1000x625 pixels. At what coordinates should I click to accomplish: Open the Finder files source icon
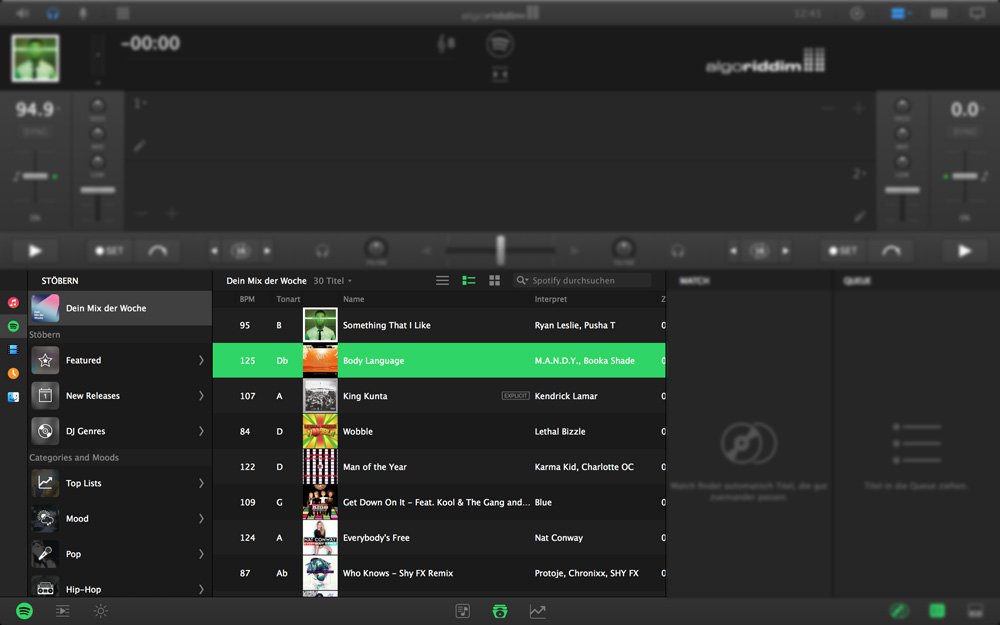pyautogui.click(x=14, y=397)
